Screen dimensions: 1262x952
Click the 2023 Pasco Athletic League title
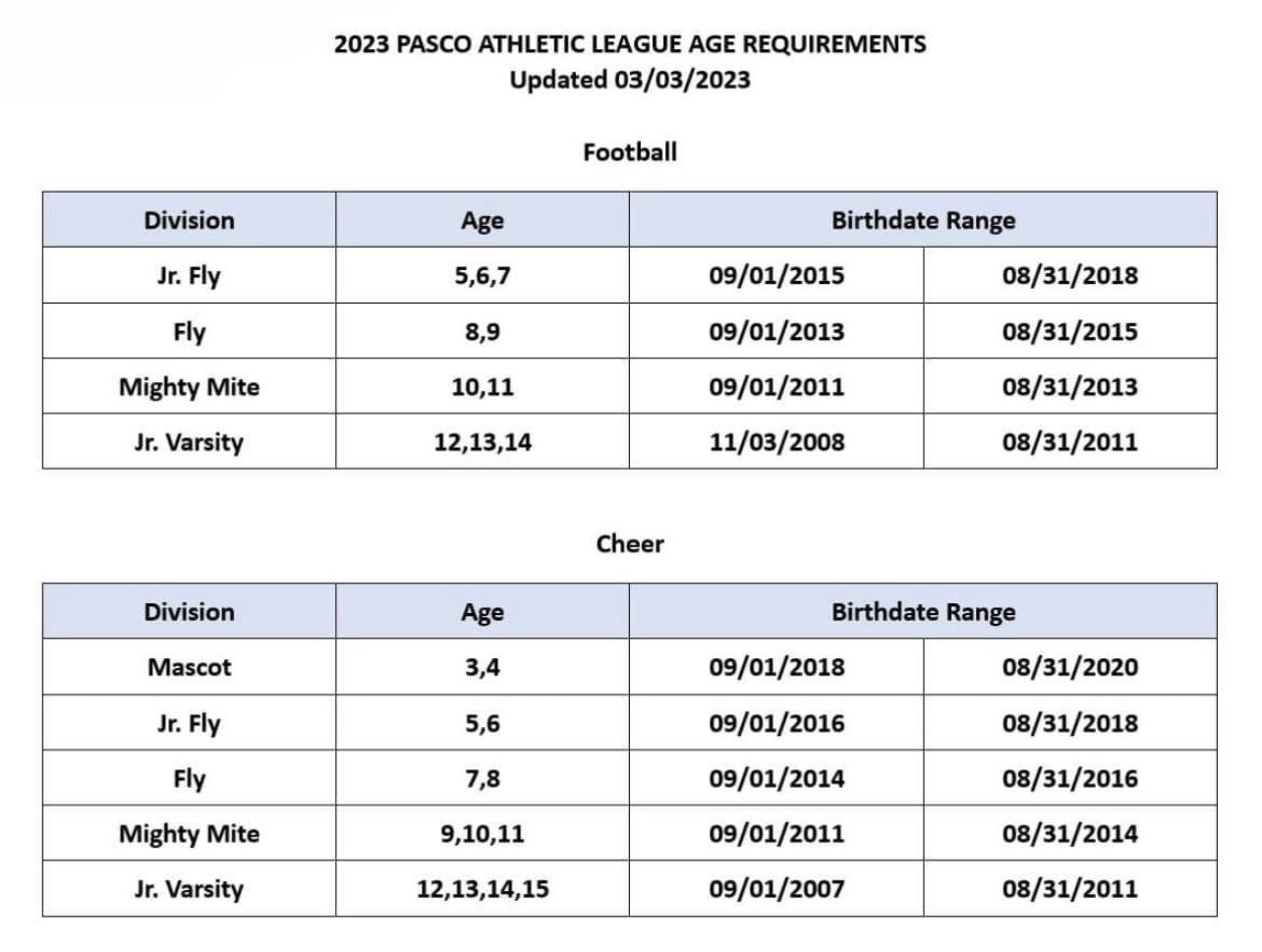tap(630, 44)
